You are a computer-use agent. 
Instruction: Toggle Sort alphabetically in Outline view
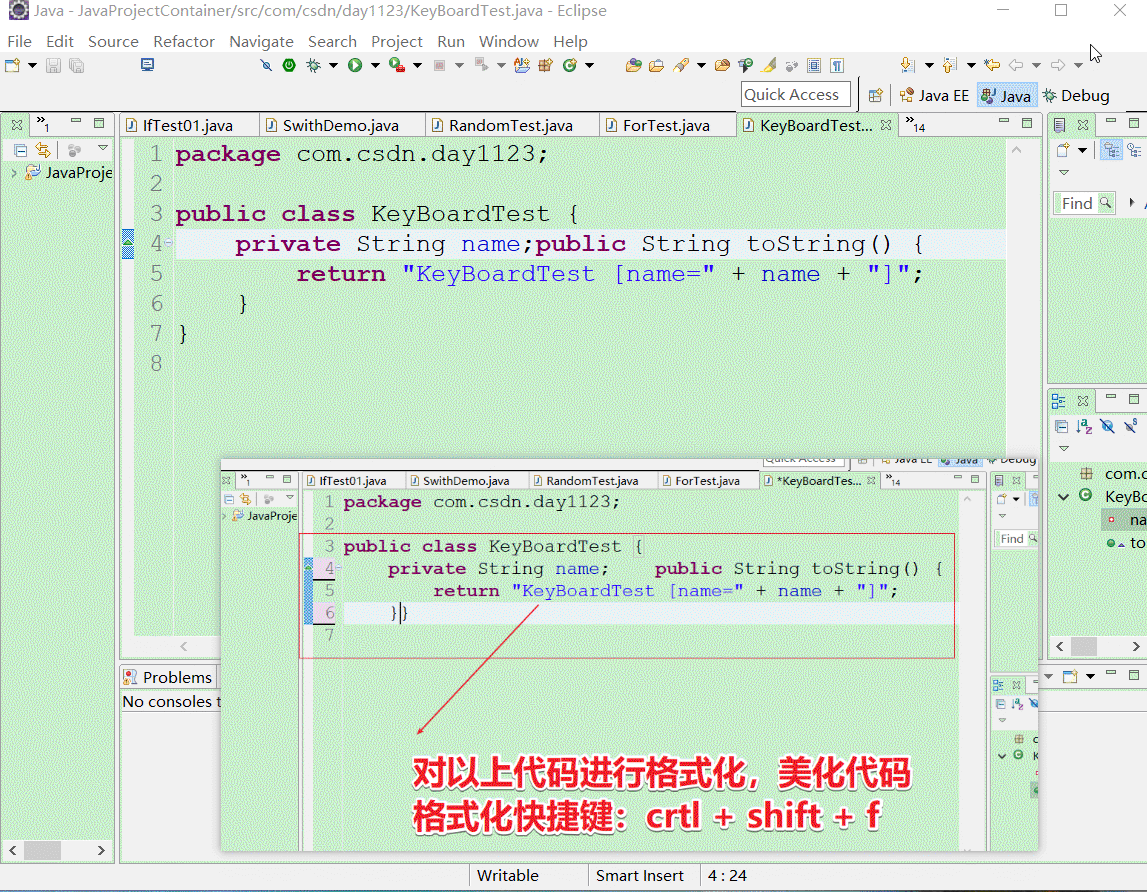click(x=1084, y=427)
